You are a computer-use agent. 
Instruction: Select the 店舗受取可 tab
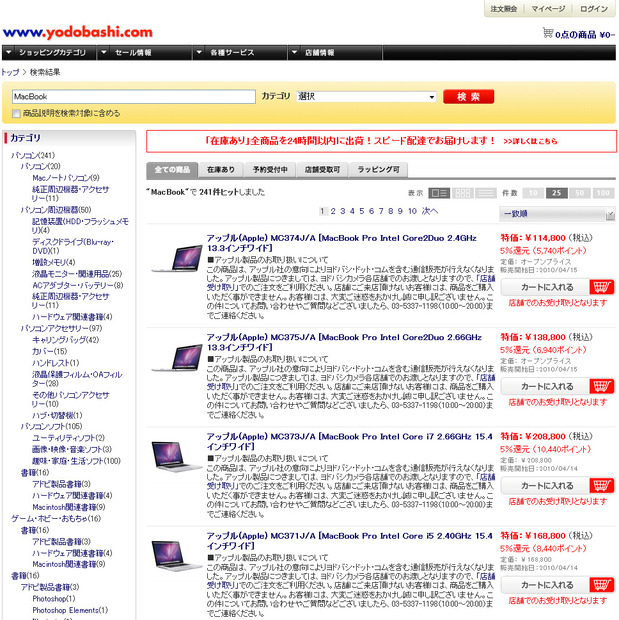tap(322, 170)
